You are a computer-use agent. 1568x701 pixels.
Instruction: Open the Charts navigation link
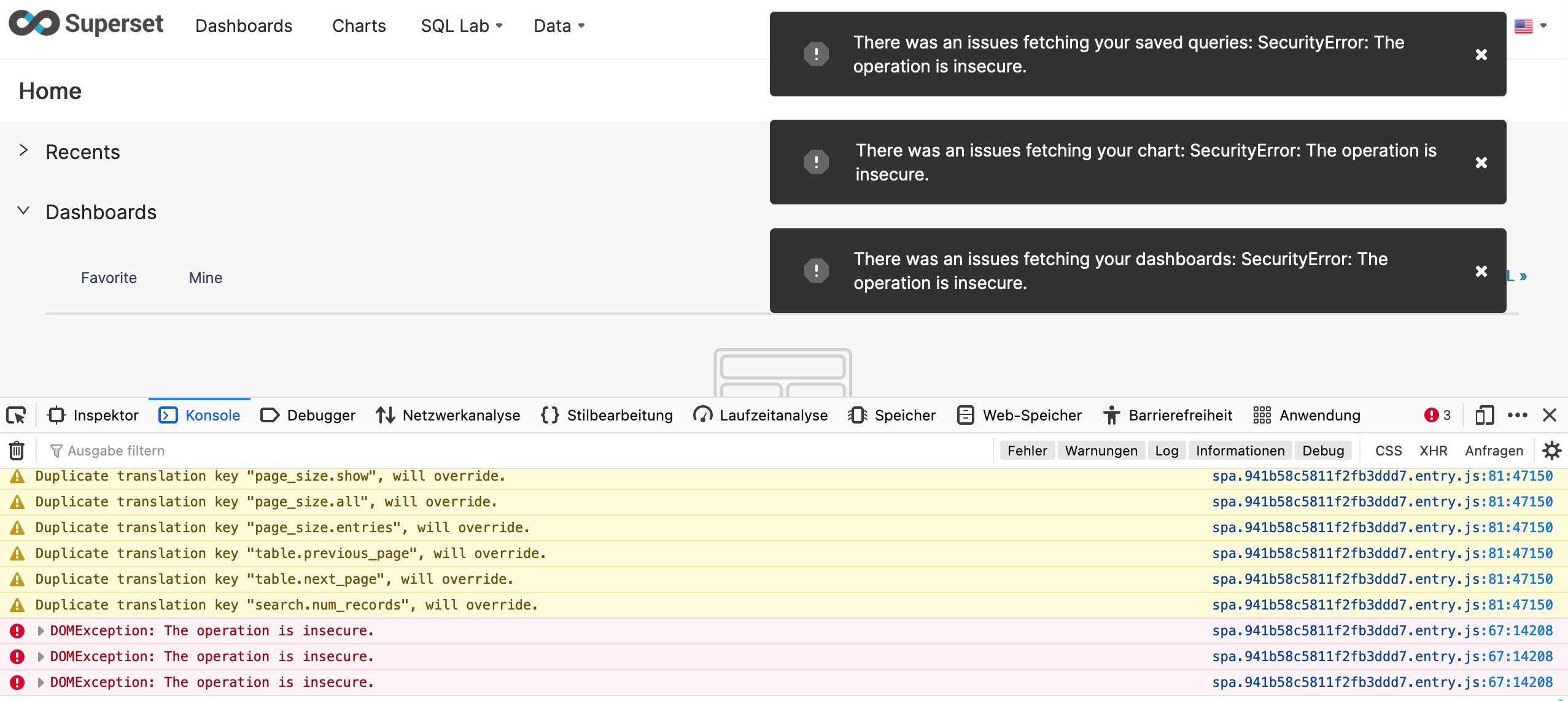[359, 26]
